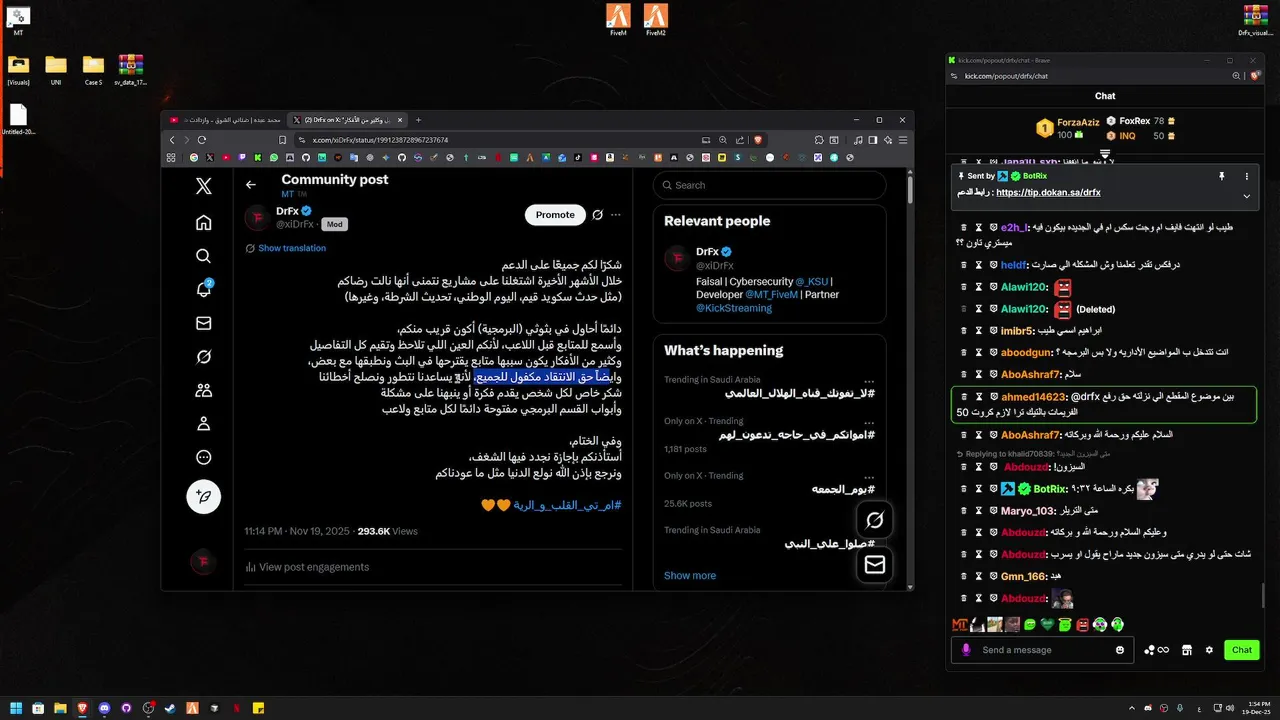Open a new tab with plus button
The image size is (1280, 720).
click(418, 120)
